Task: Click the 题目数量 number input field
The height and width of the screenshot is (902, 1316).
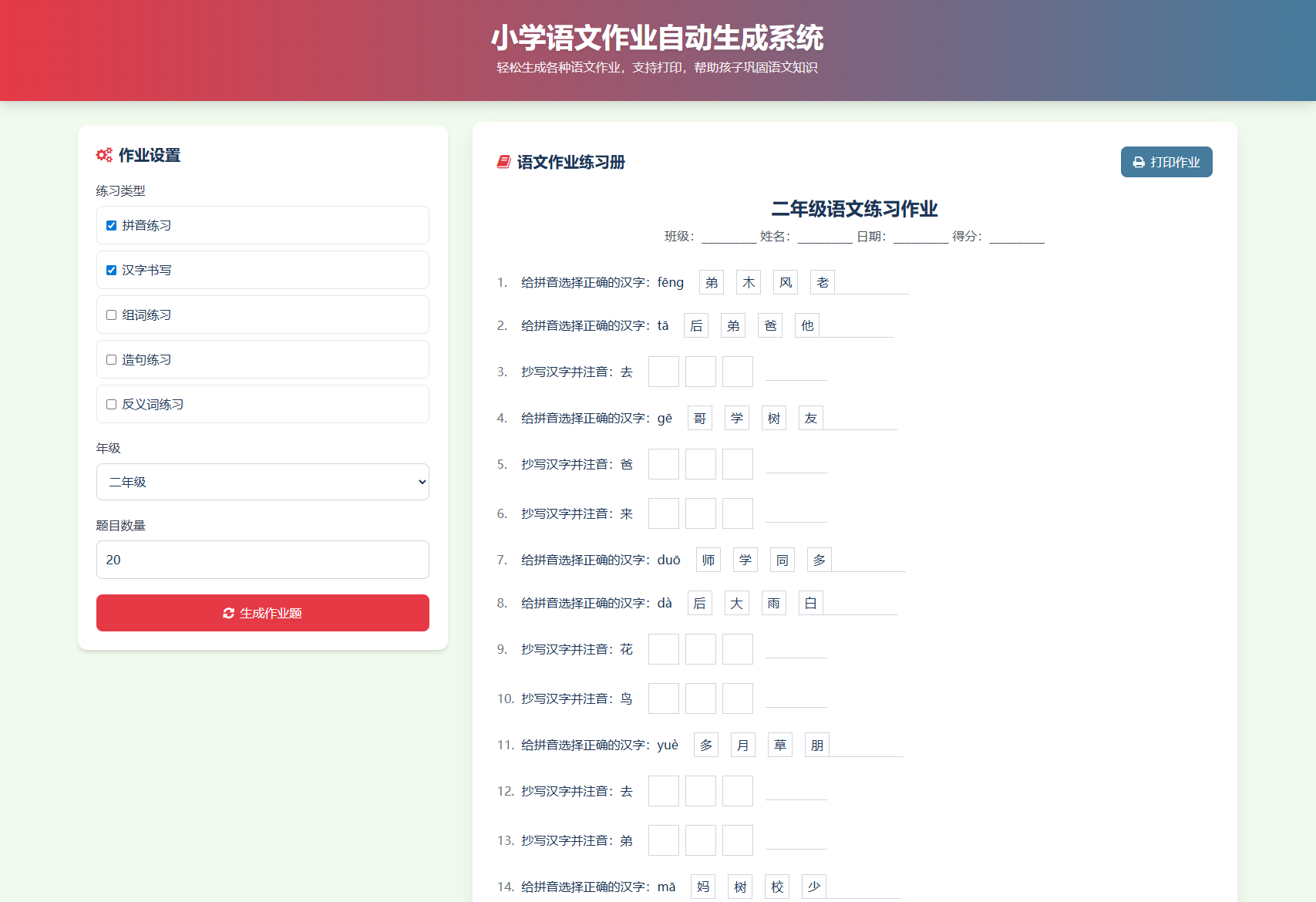Action: [x=262, y=560]
